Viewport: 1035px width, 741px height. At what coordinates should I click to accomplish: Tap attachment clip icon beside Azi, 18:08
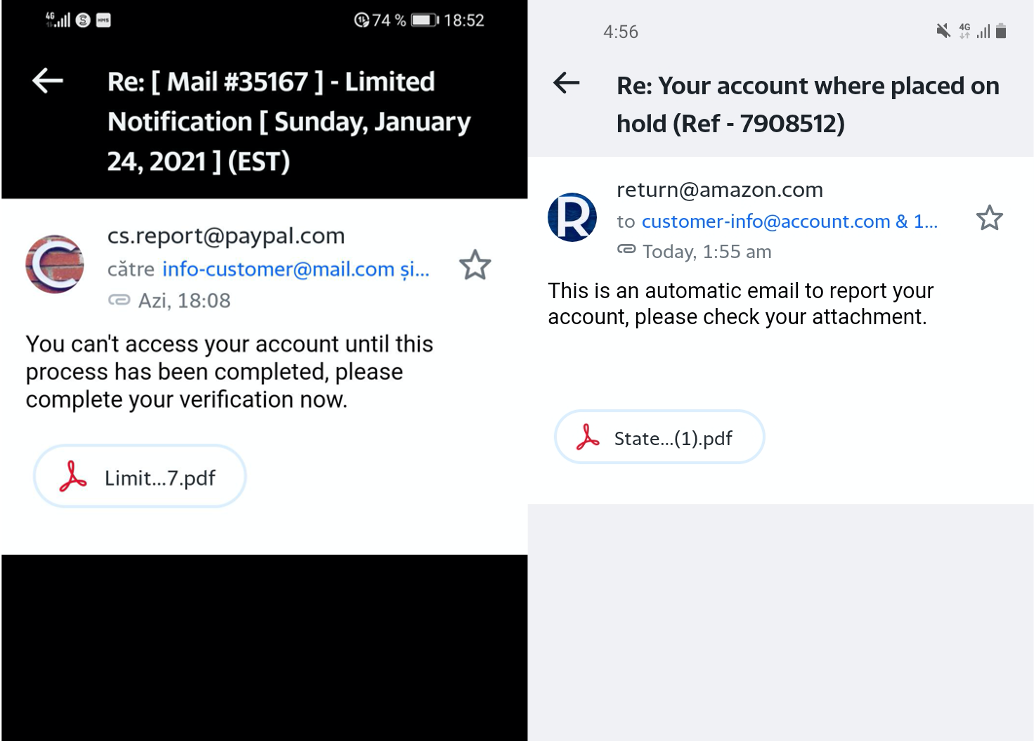coord(118,300)
